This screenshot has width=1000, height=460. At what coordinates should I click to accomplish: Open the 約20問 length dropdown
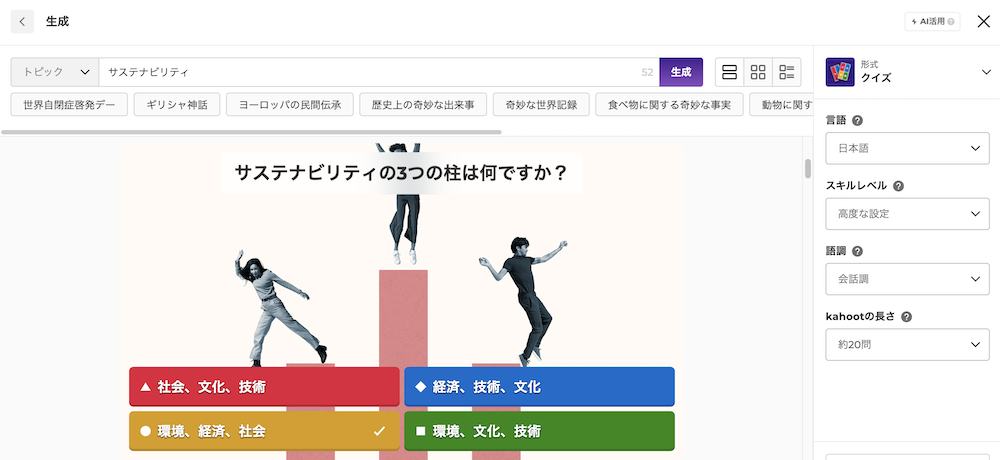[907, 345]
